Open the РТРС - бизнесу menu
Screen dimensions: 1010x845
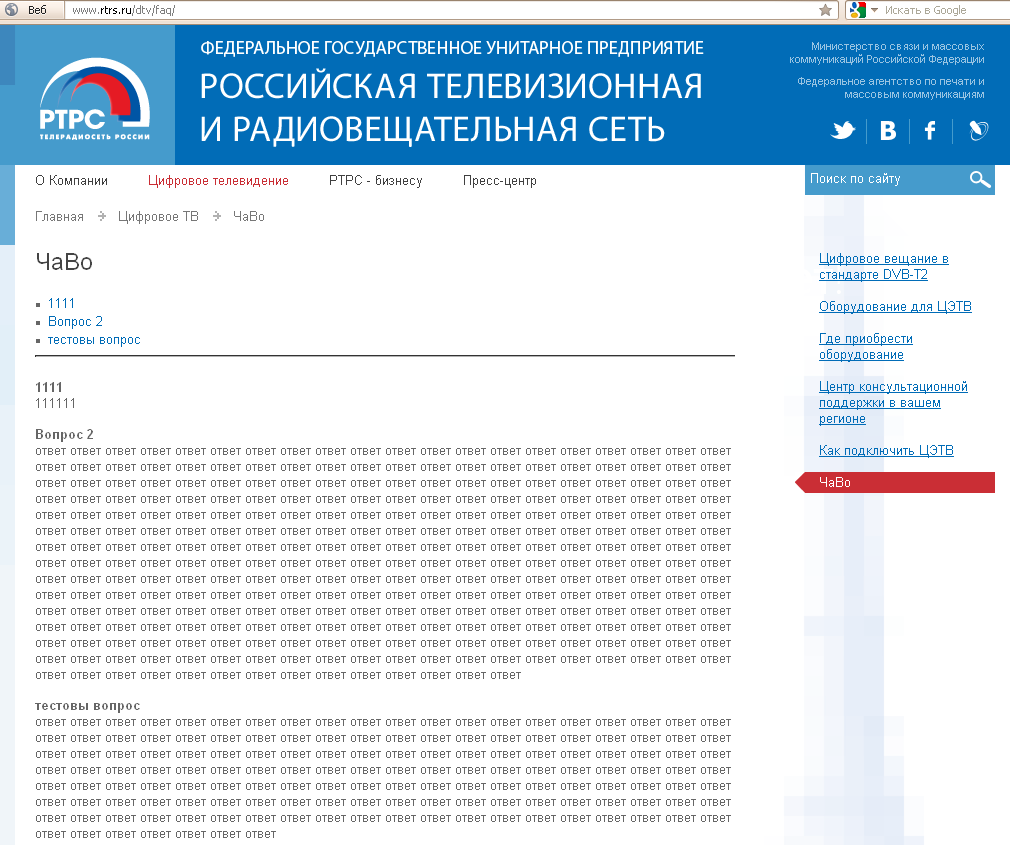(375, 181)
